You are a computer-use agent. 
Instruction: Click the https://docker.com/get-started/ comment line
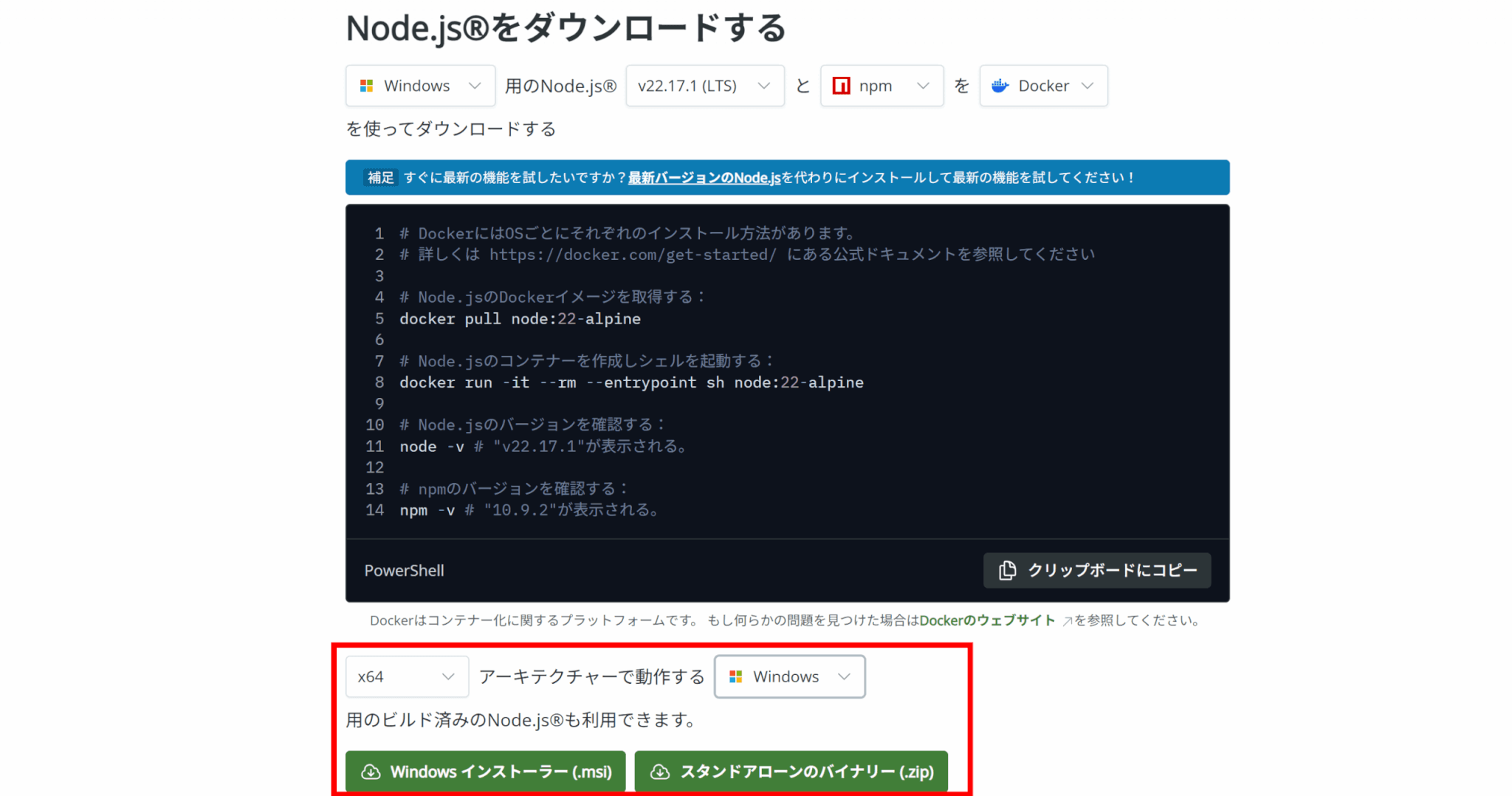click(x=747, y=255)
